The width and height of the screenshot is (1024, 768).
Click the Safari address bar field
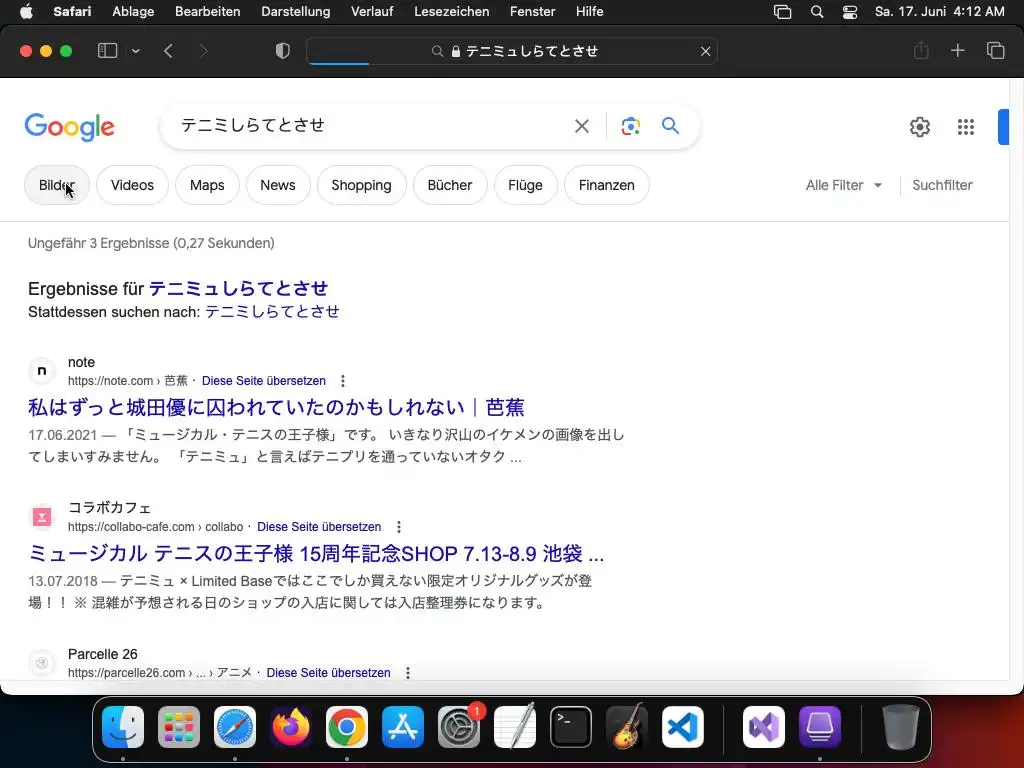click(512, 51)
